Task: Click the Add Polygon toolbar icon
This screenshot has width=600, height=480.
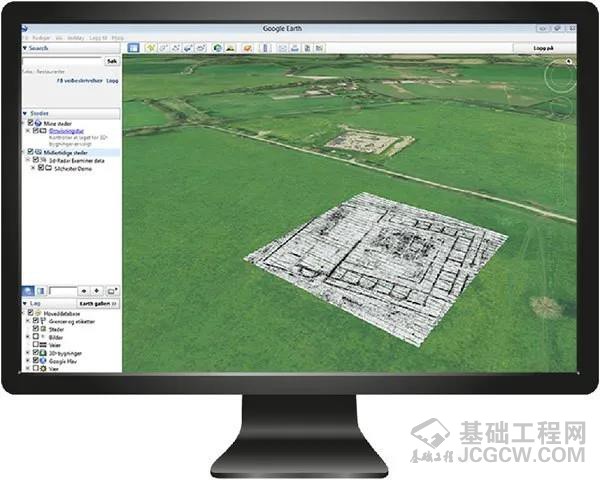Action: coord(165,46)
